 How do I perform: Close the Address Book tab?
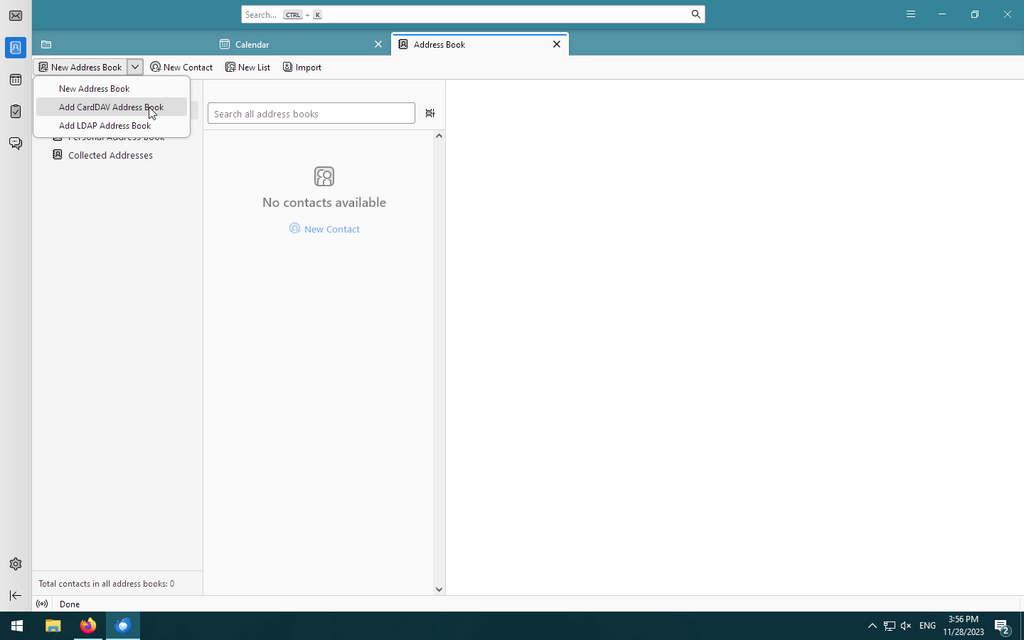pyautogui.click(x=557, y=44)
